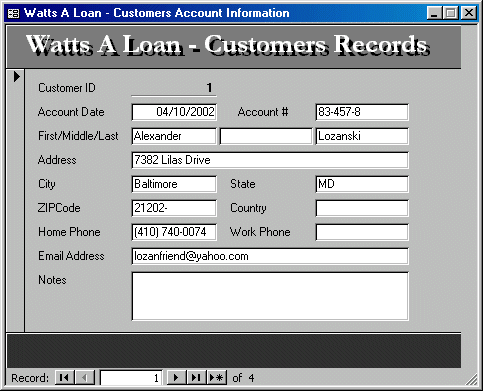Viewport: 483px width, 391px height.
Task: Go to the first record
Action: tap(64, 378)
